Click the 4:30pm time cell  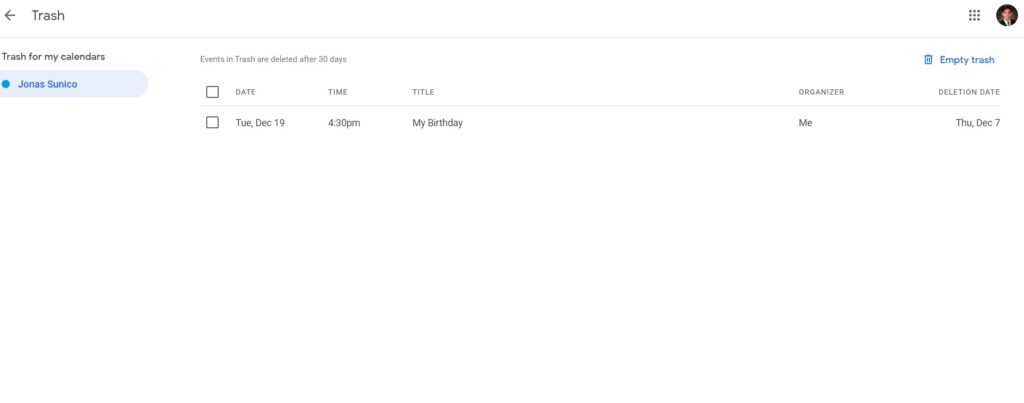344,123
